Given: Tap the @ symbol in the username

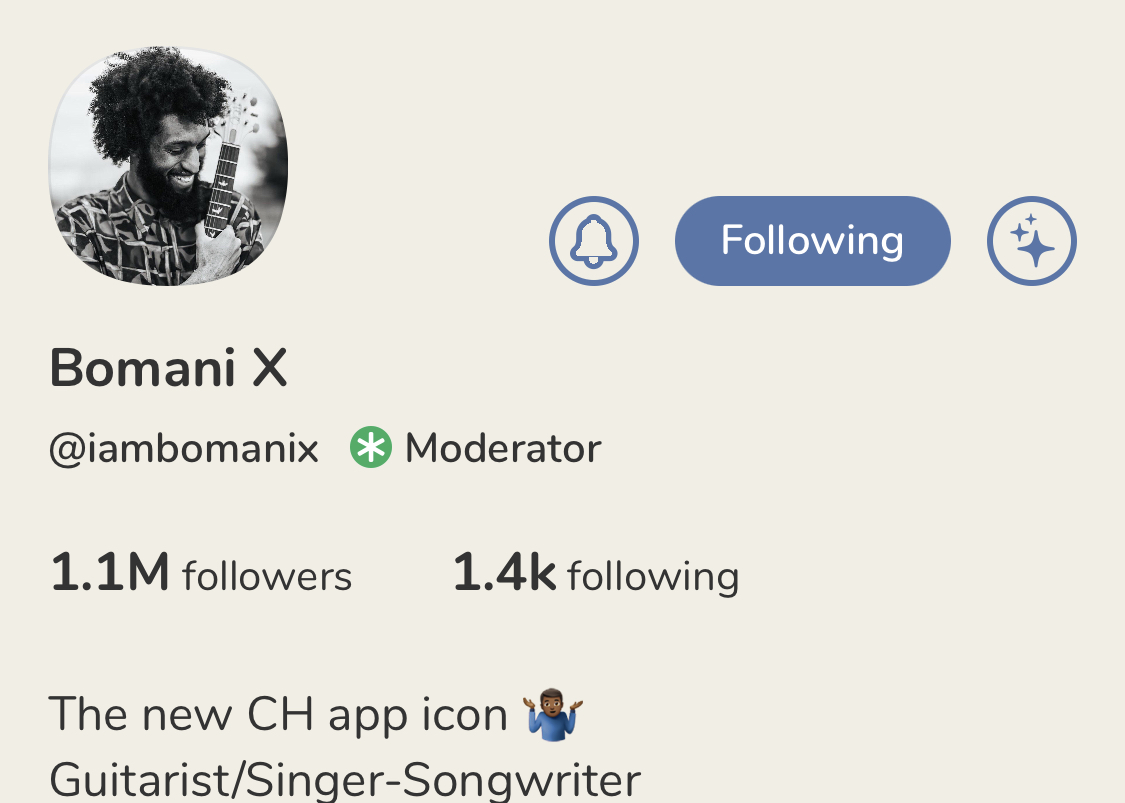Looking at the screenshot, I should [x=66, y=450].
